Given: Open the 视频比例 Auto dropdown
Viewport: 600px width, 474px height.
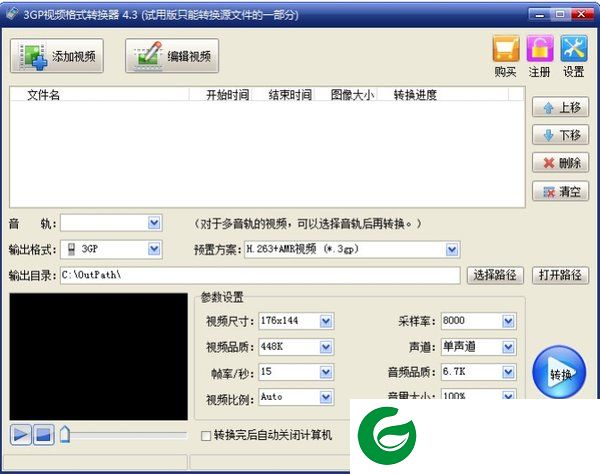Looking at the screenshot, I should point(326,397).
